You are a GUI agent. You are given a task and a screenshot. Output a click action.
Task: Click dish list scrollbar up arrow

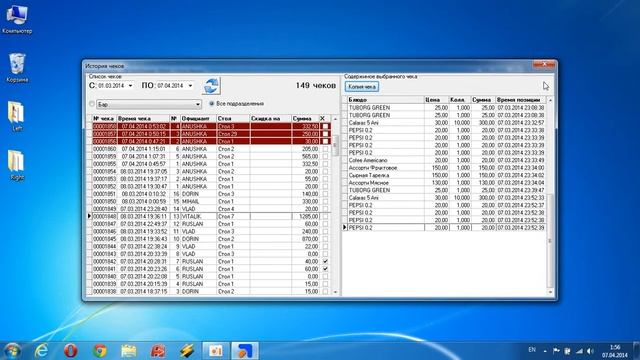[550, 100]
